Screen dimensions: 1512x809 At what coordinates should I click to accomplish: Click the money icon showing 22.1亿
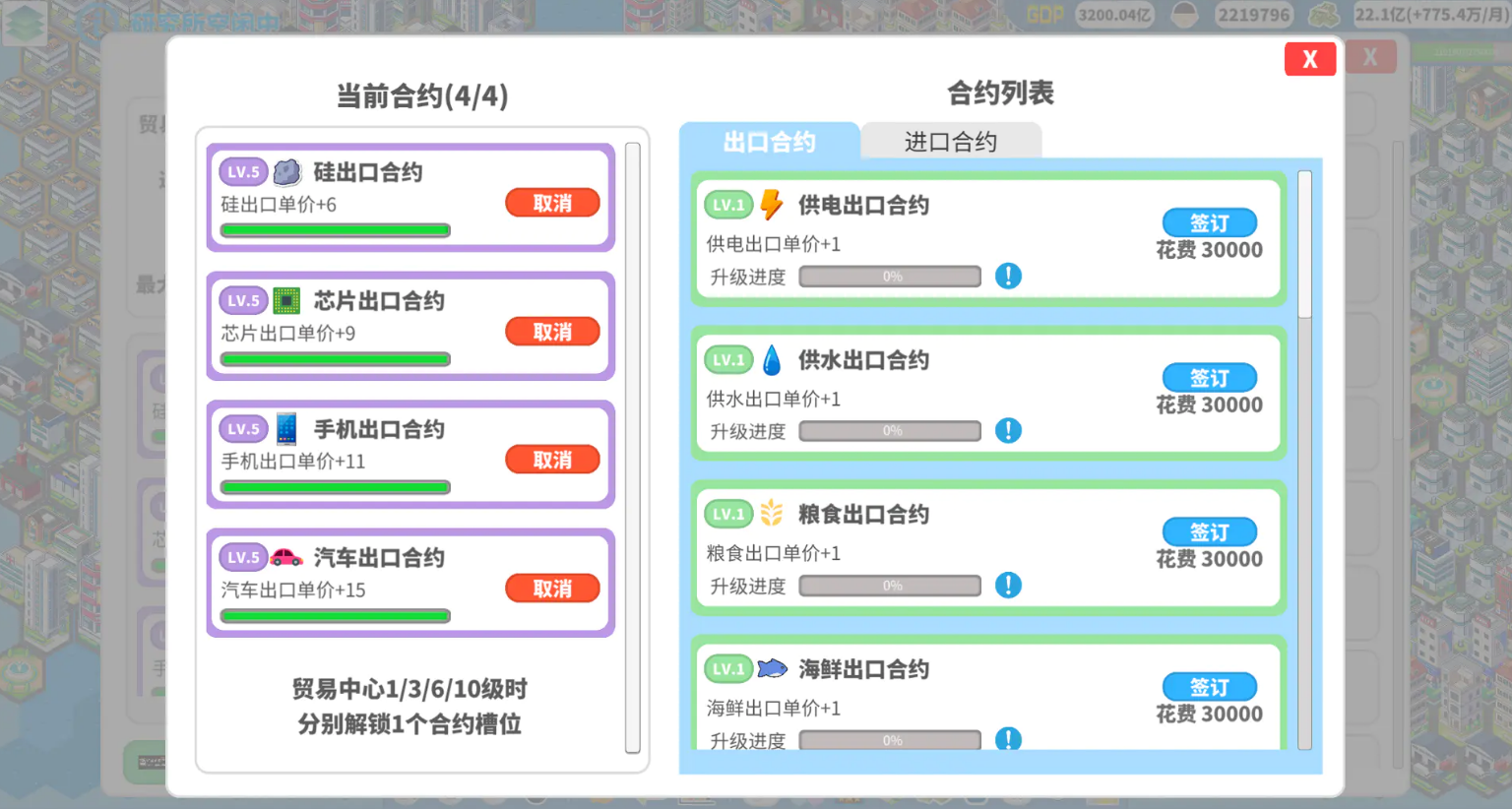point(1324,15)
